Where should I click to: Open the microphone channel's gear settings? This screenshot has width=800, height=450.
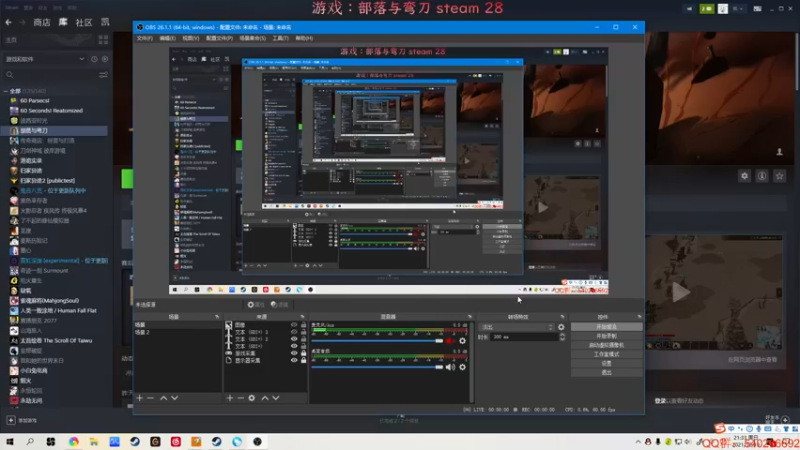(462, 341)
